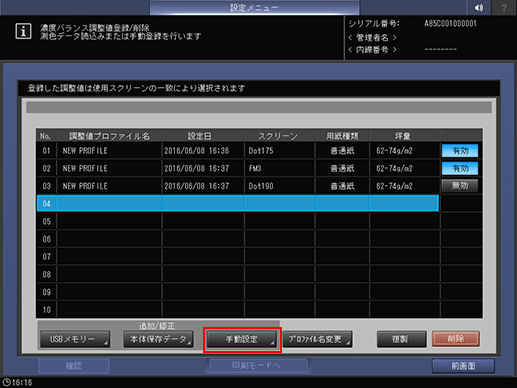Select empty row 08
The width and height of the screenshot is (517, 388).
pyautogui.click(x=238, y=274)
